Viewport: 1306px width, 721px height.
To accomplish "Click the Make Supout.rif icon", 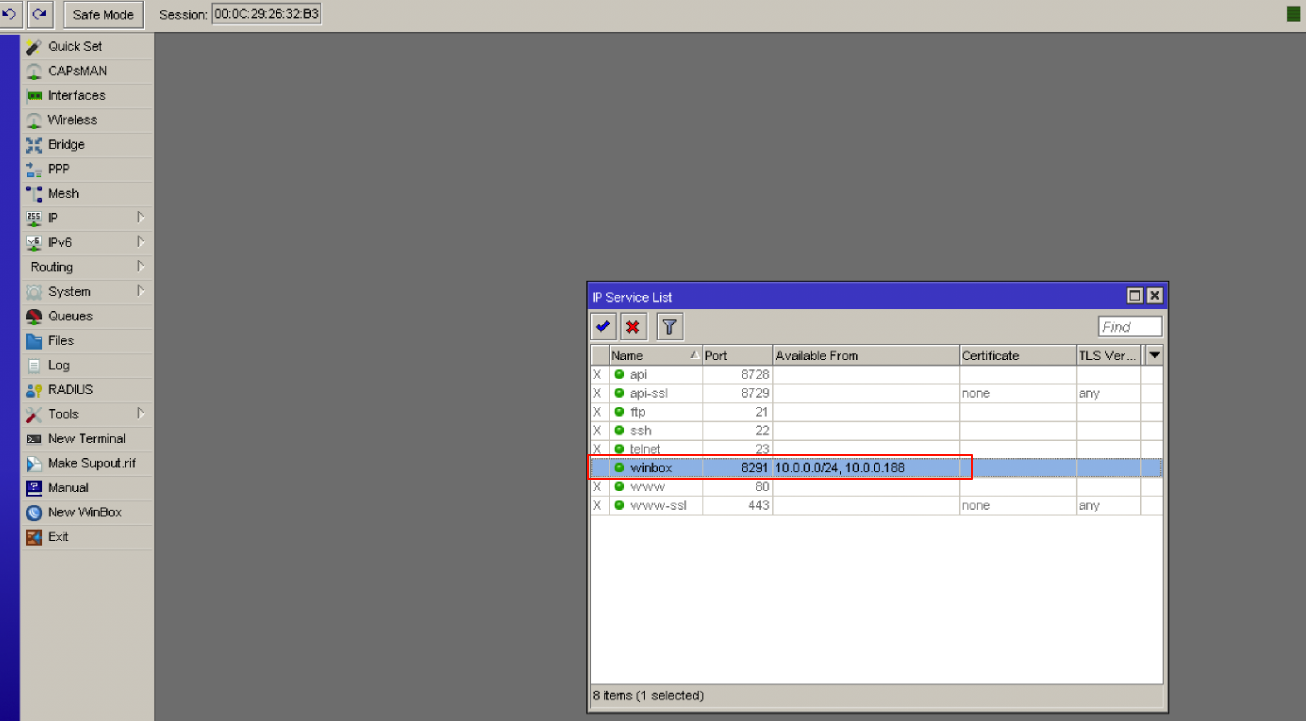I will point(34,463).
